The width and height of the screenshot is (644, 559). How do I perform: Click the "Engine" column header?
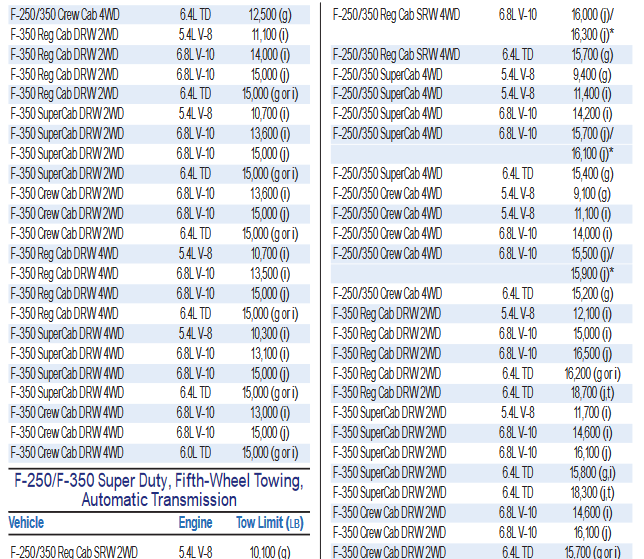196,522
